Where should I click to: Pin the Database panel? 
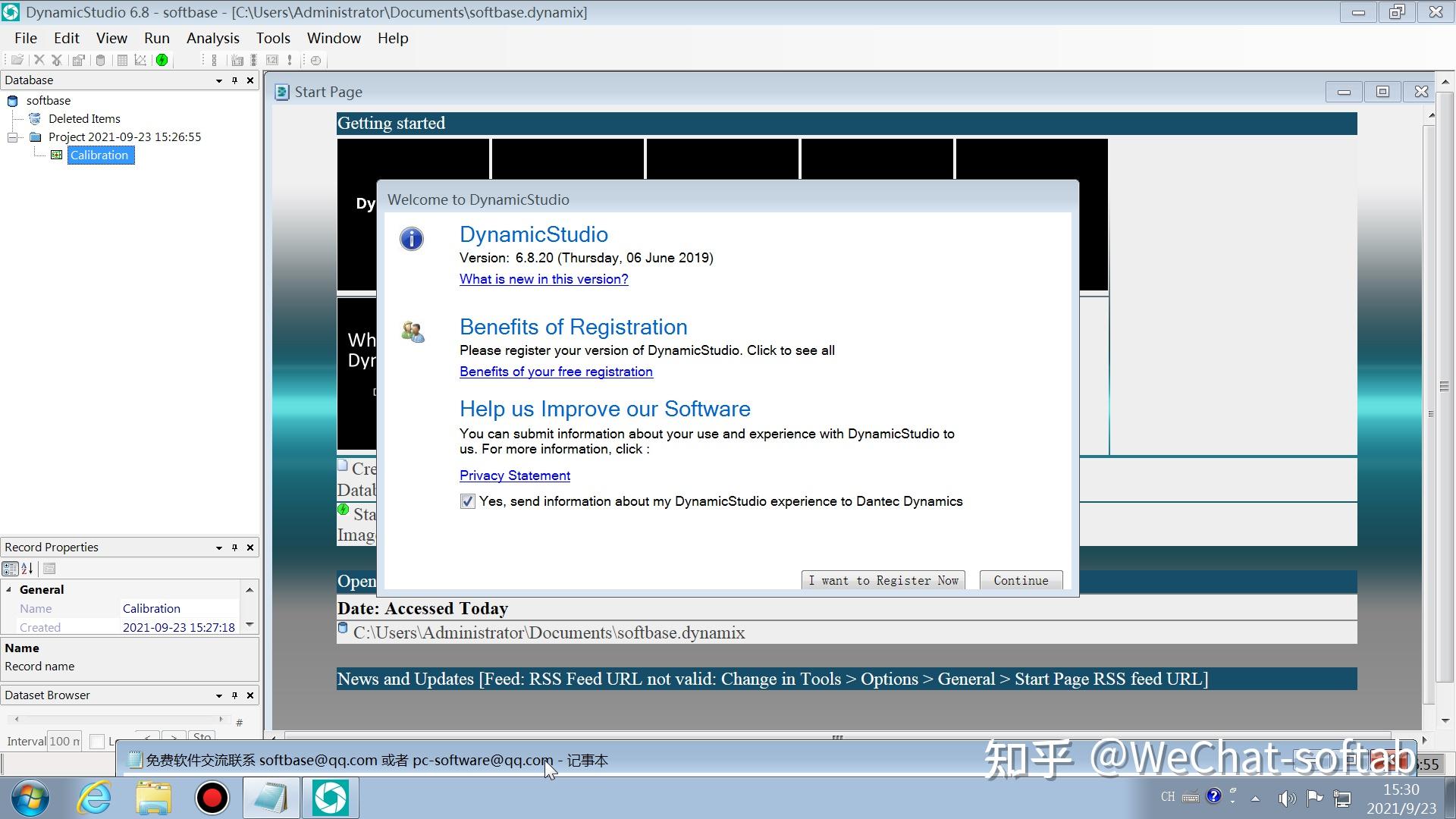pos(234,80)
